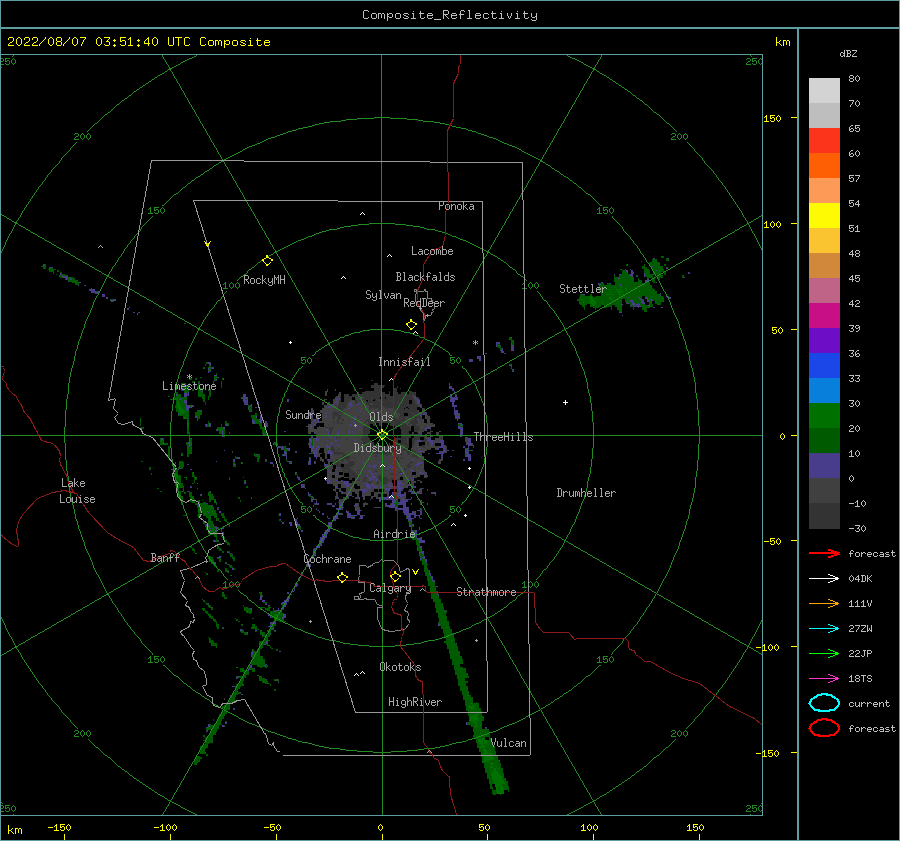Click the Ponoka label
This screenshot has width=900, height=841.
coord(456,206)
